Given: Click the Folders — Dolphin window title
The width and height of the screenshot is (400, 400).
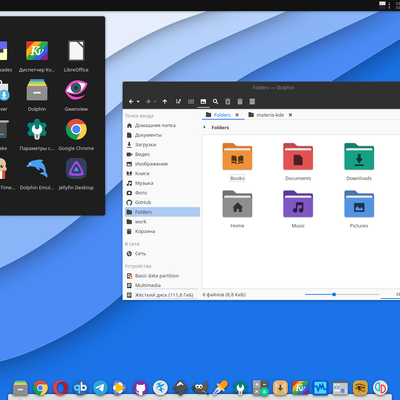Looking at the screenshot, I should [x=273, y=88].
